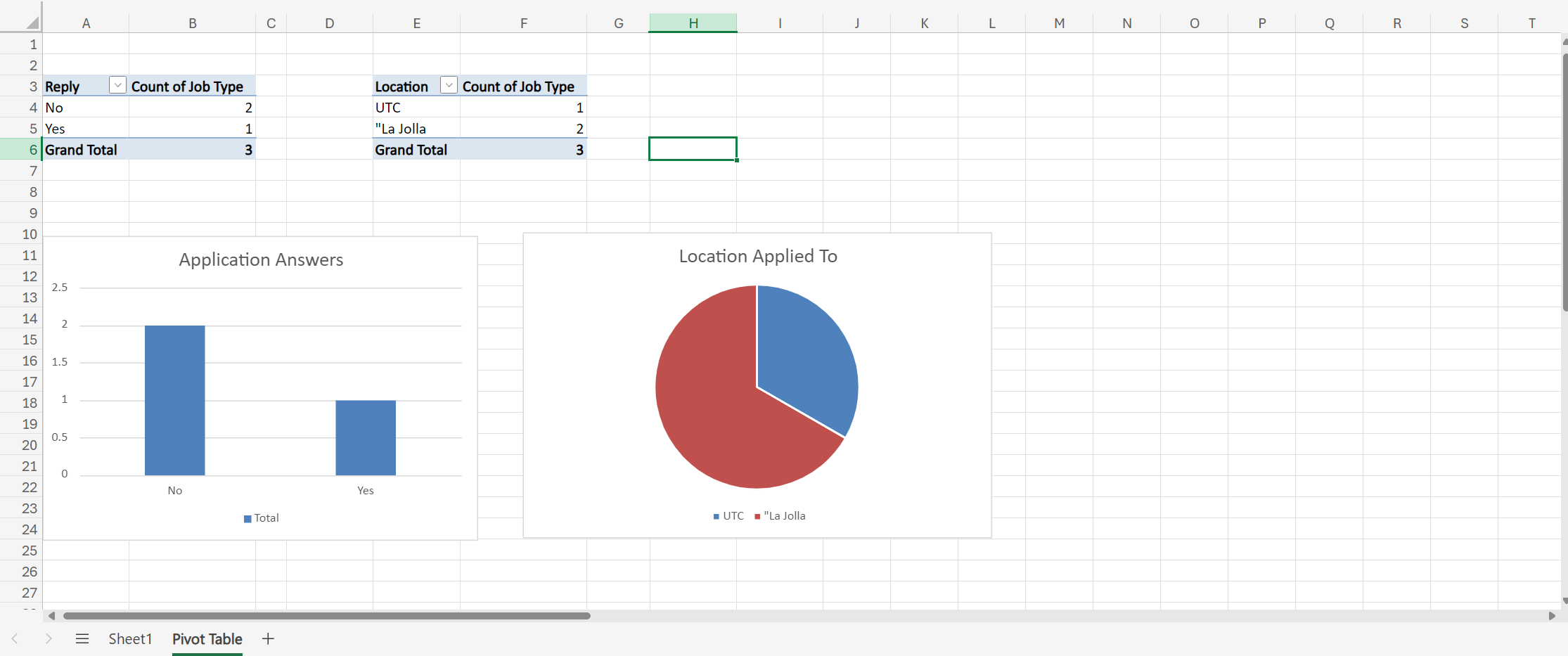The height and width of the screenshot is (656, 1568).
Task: Open the Location filter dropdown
Action: tap(448, 86)
